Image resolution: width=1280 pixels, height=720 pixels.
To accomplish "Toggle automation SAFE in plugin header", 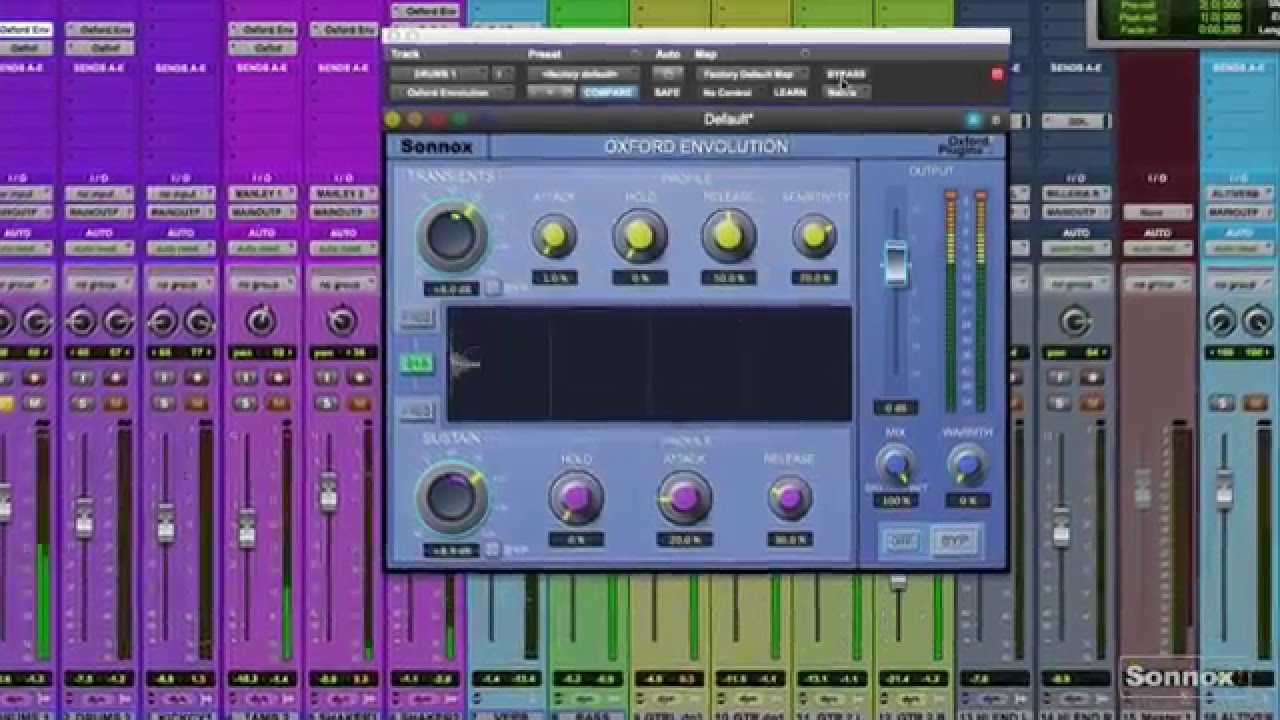I will pyautogui.click(x=667, y=92).
